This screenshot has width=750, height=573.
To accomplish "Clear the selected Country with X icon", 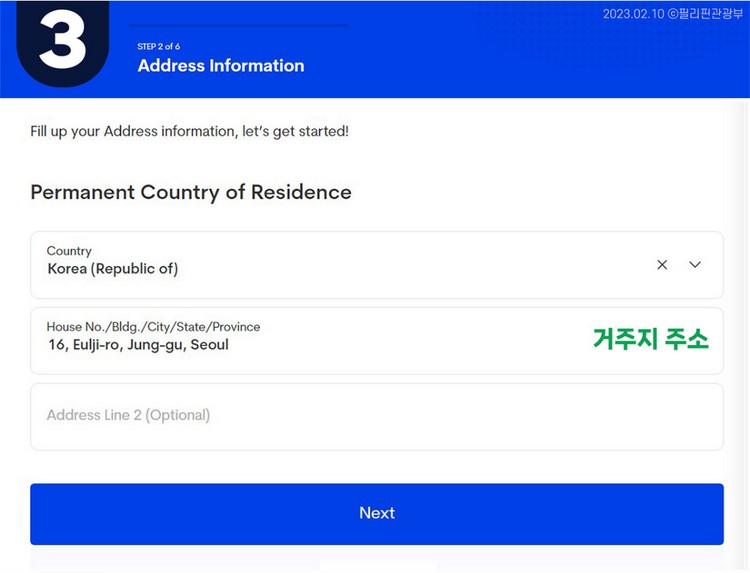I will tap(662, 265).
